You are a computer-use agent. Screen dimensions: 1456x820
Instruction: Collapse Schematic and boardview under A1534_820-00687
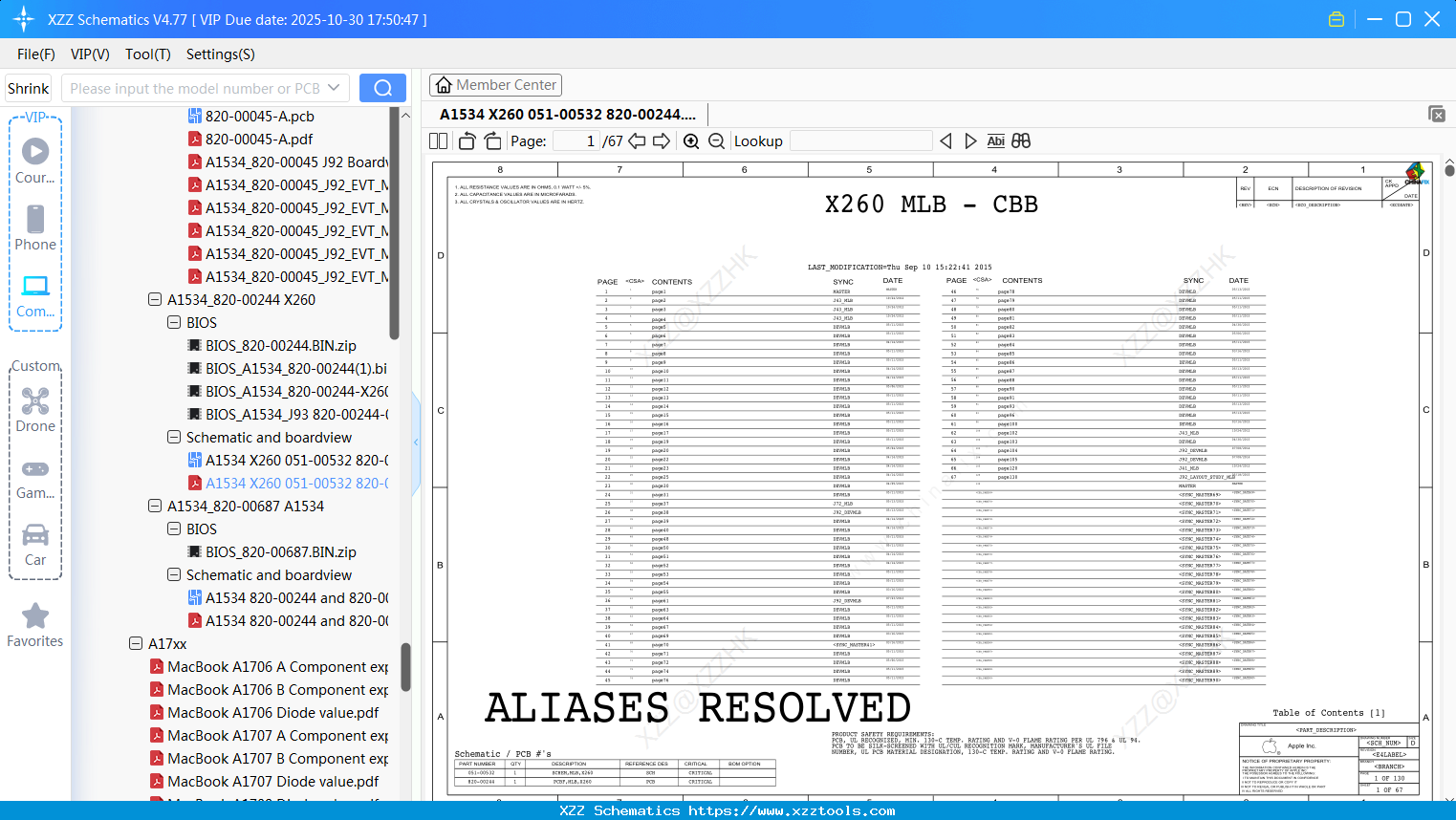tap(174, 575)
